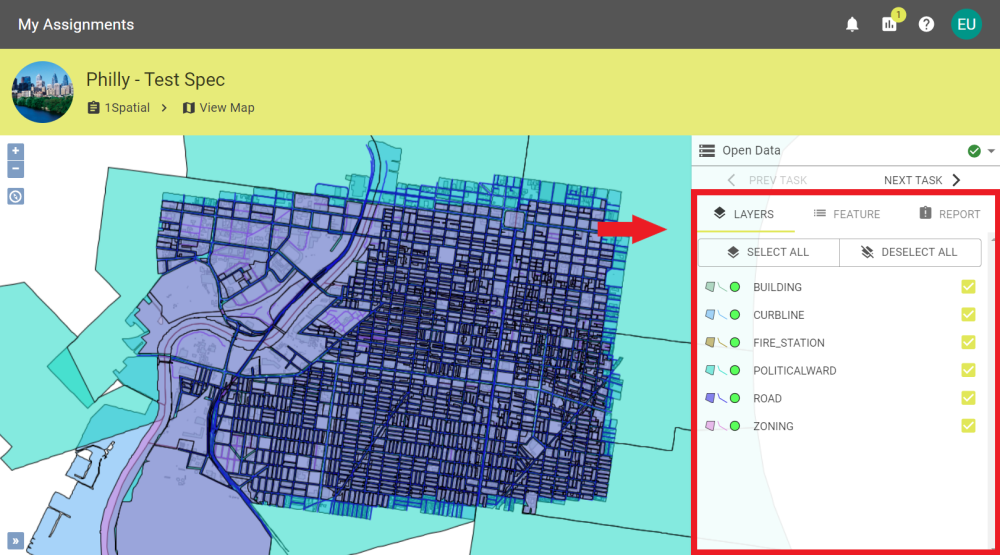This screenshot has width=1000, height=555.
Task: Click the green task status checkmark icon
Action: point(974,151)
